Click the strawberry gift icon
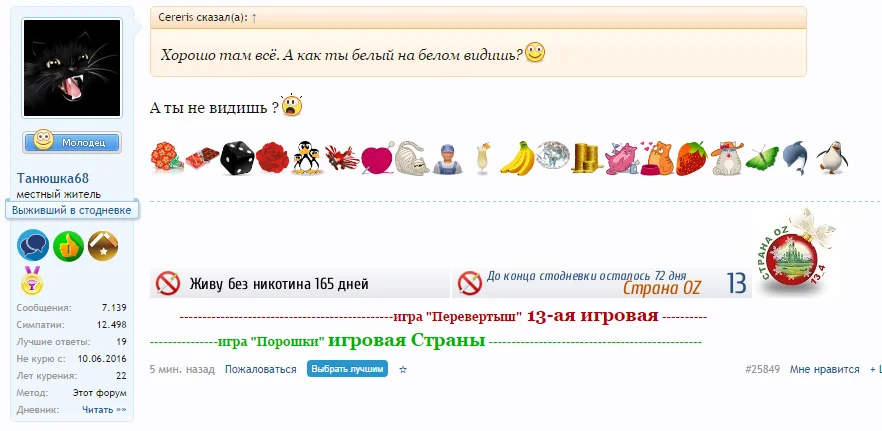Viewport: 882px width, 431px height. [x=692, y=158]
